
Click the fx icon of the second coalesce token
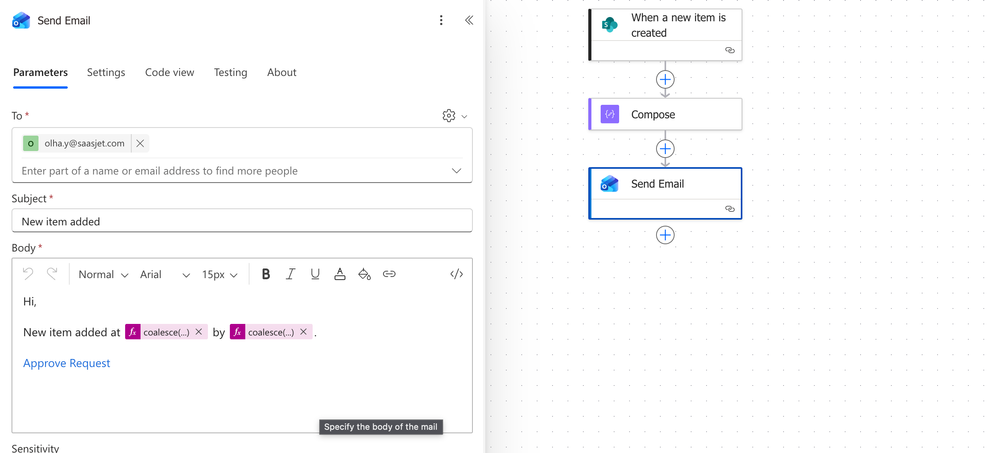click(x=237, y=332)
